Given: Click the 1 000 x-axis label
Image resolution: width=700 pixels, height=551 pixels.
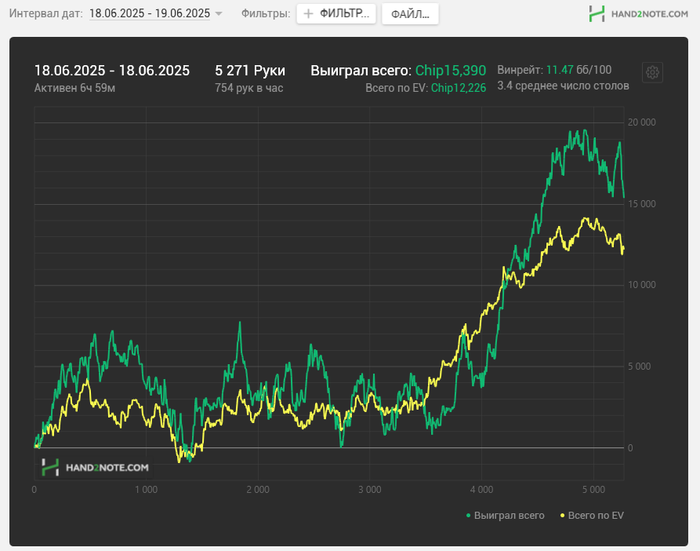Looking at the screenshot, I should pos(146,490).
